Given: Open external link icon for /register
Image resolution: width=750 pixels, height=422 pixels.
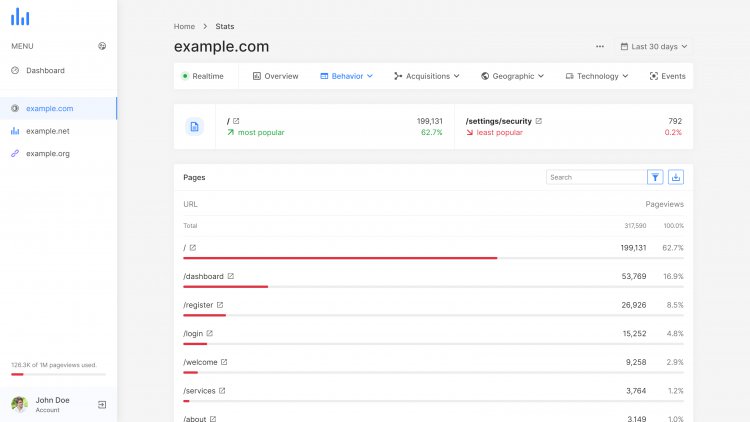Looking at the screenshot, I should click(220, 305).
